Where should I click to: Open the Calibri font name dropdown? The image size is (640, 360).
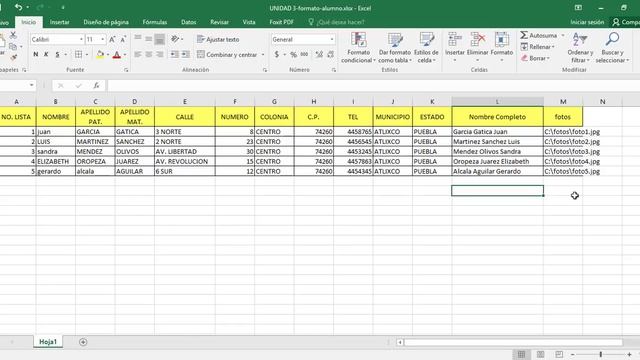(81, 39)
